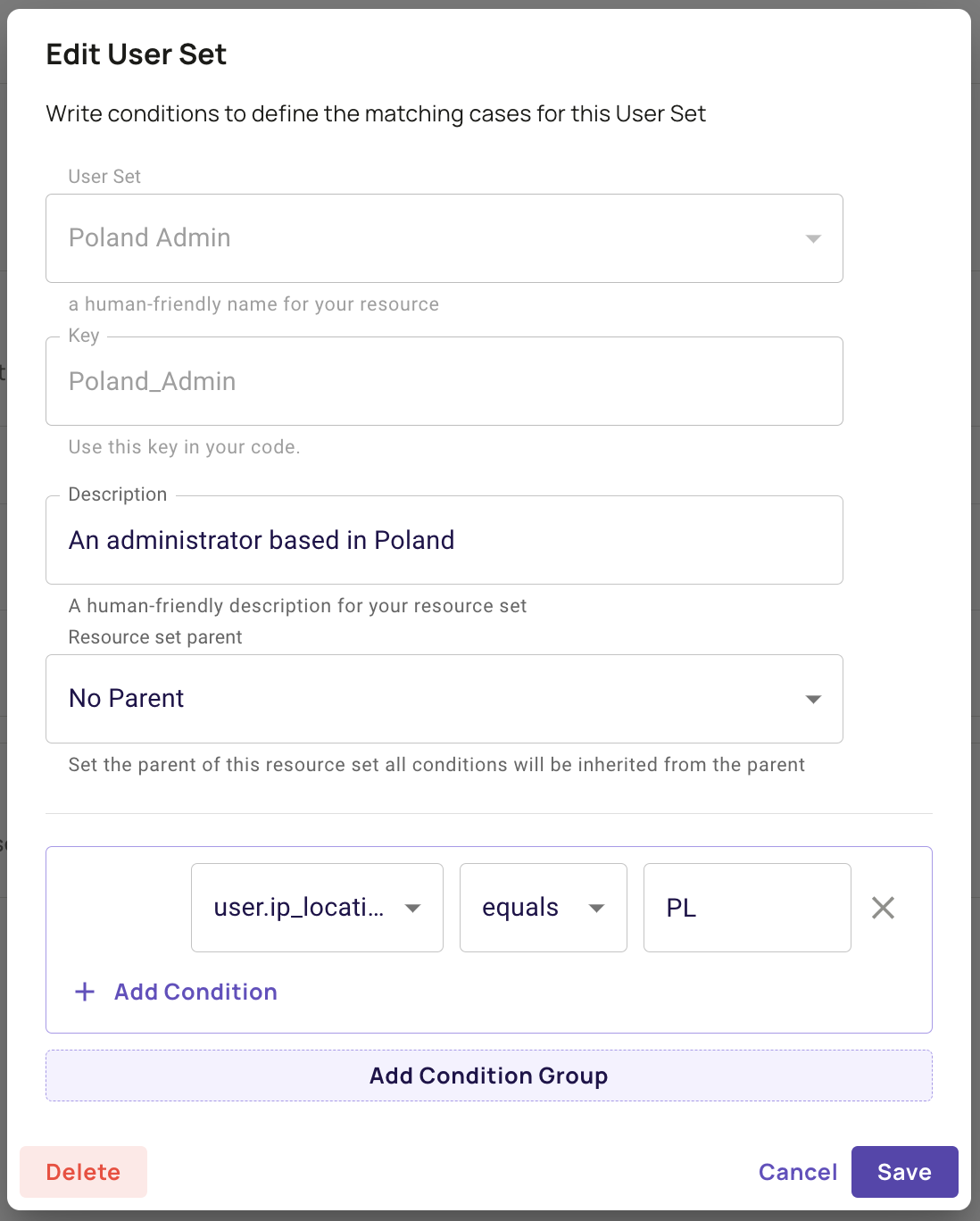This screenshot has width=980, height=1221.
Task: Click the Edit User Set dialog title
Action: pos(136,54)
